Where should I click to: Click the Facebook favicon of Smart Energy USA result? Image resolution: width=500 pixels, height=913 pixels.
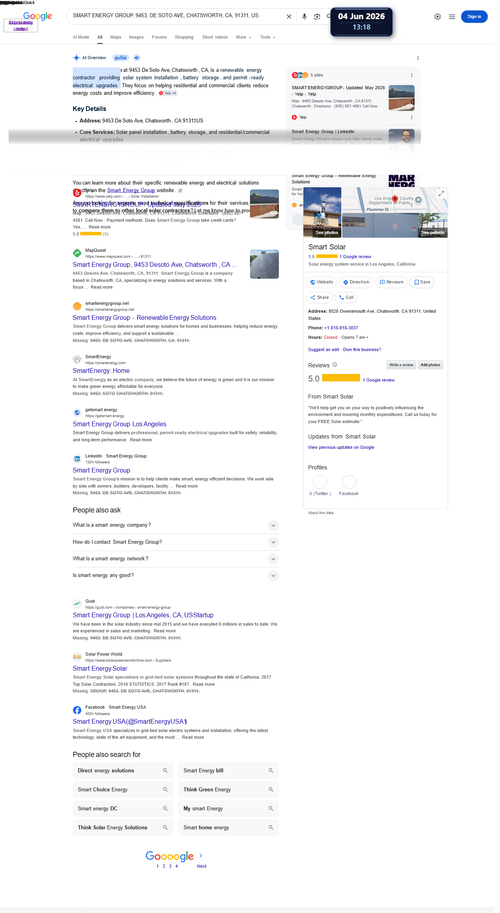tap(77, 710)
